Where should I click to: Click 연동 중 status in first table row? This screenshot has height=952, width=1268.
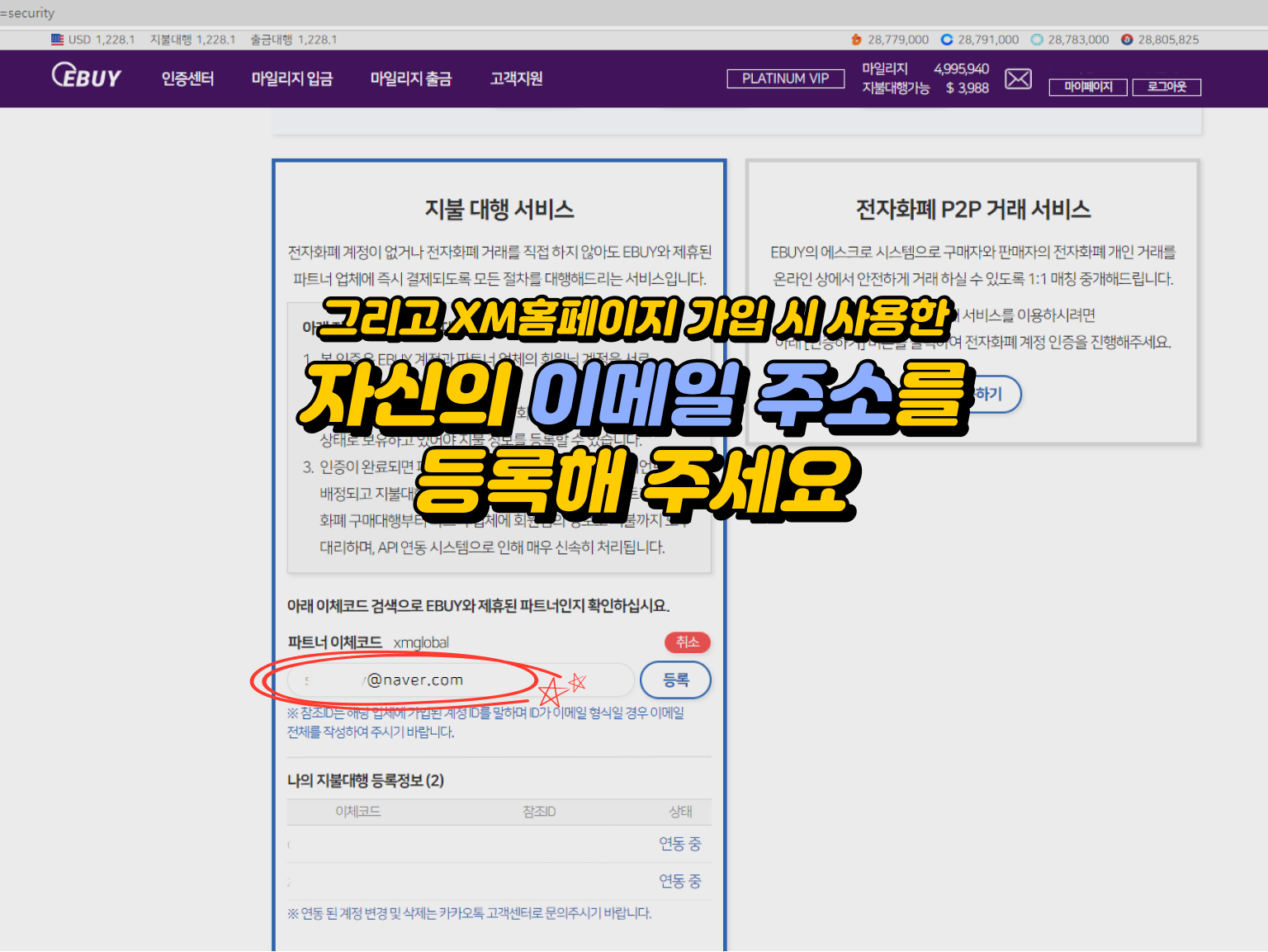[x=679, y=843]
